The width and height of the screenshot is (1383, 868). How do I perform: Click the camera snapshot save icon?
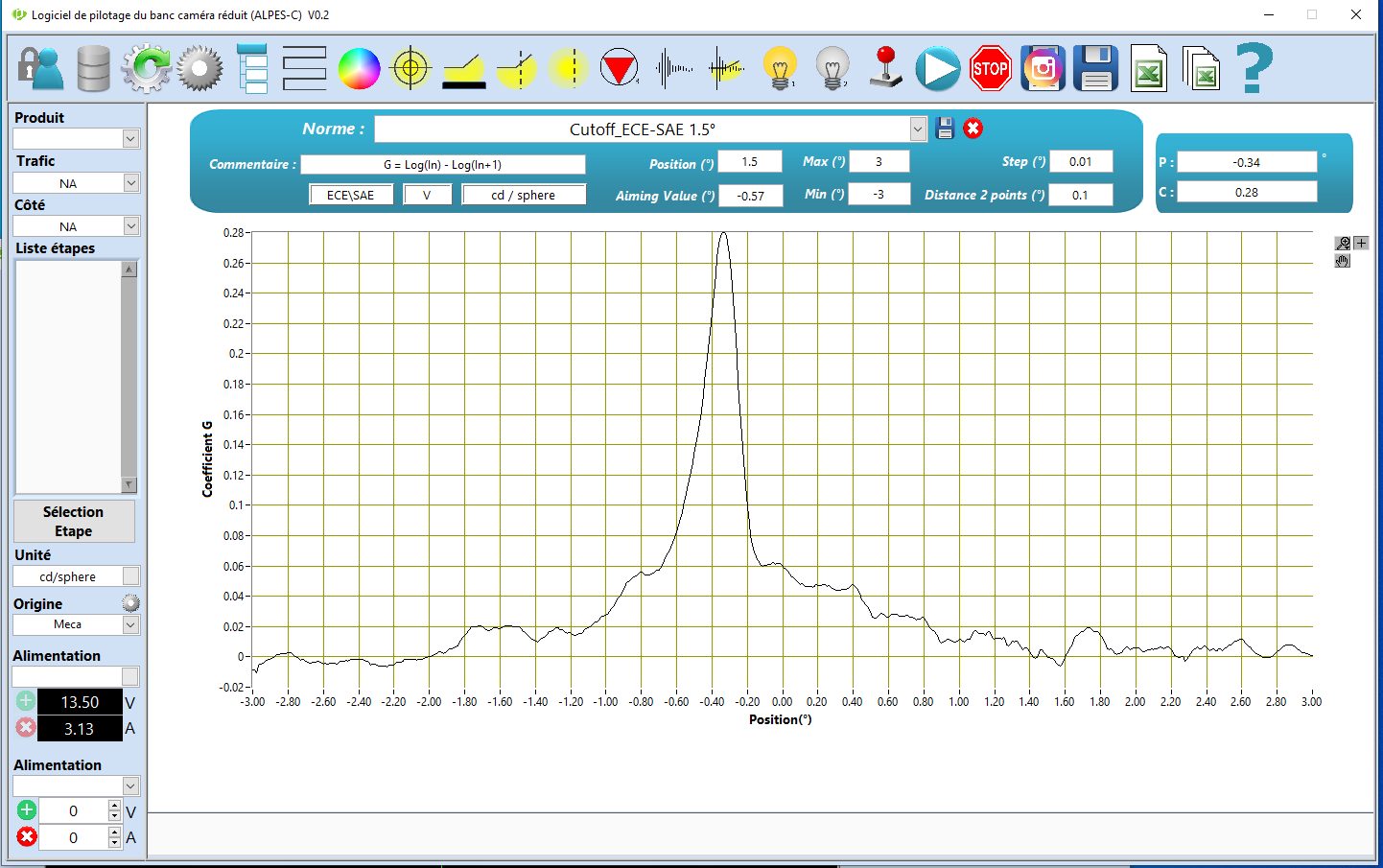pyautogui.click(x=1043, y=68)
